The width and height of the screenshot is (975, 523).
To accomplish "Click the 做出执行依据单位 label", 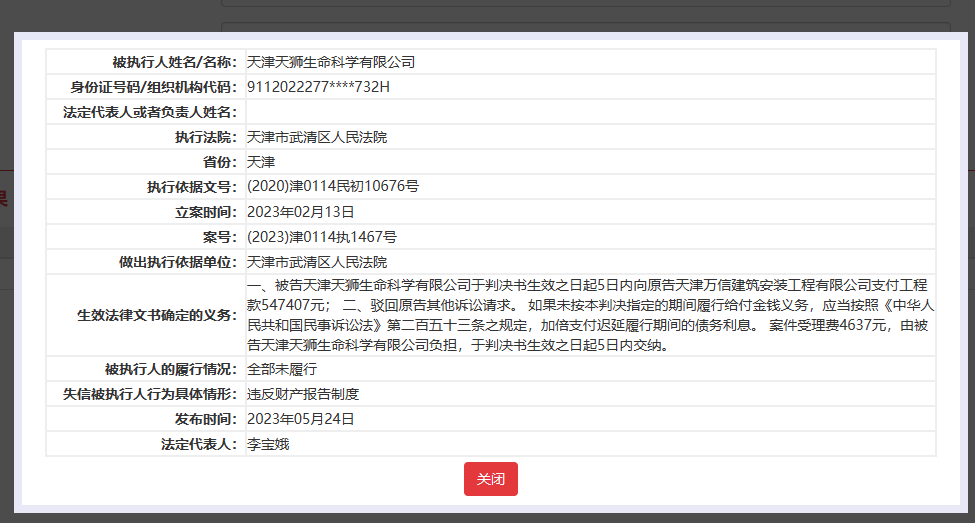I will (178, 262).
